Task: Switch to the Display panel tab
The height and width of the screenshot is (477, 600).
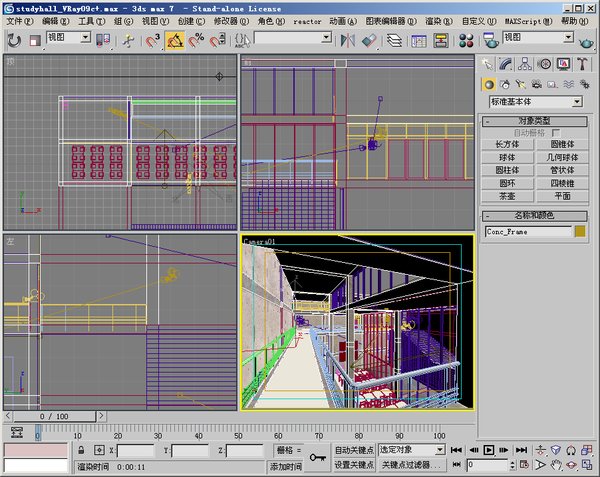Action: point(563,64)
